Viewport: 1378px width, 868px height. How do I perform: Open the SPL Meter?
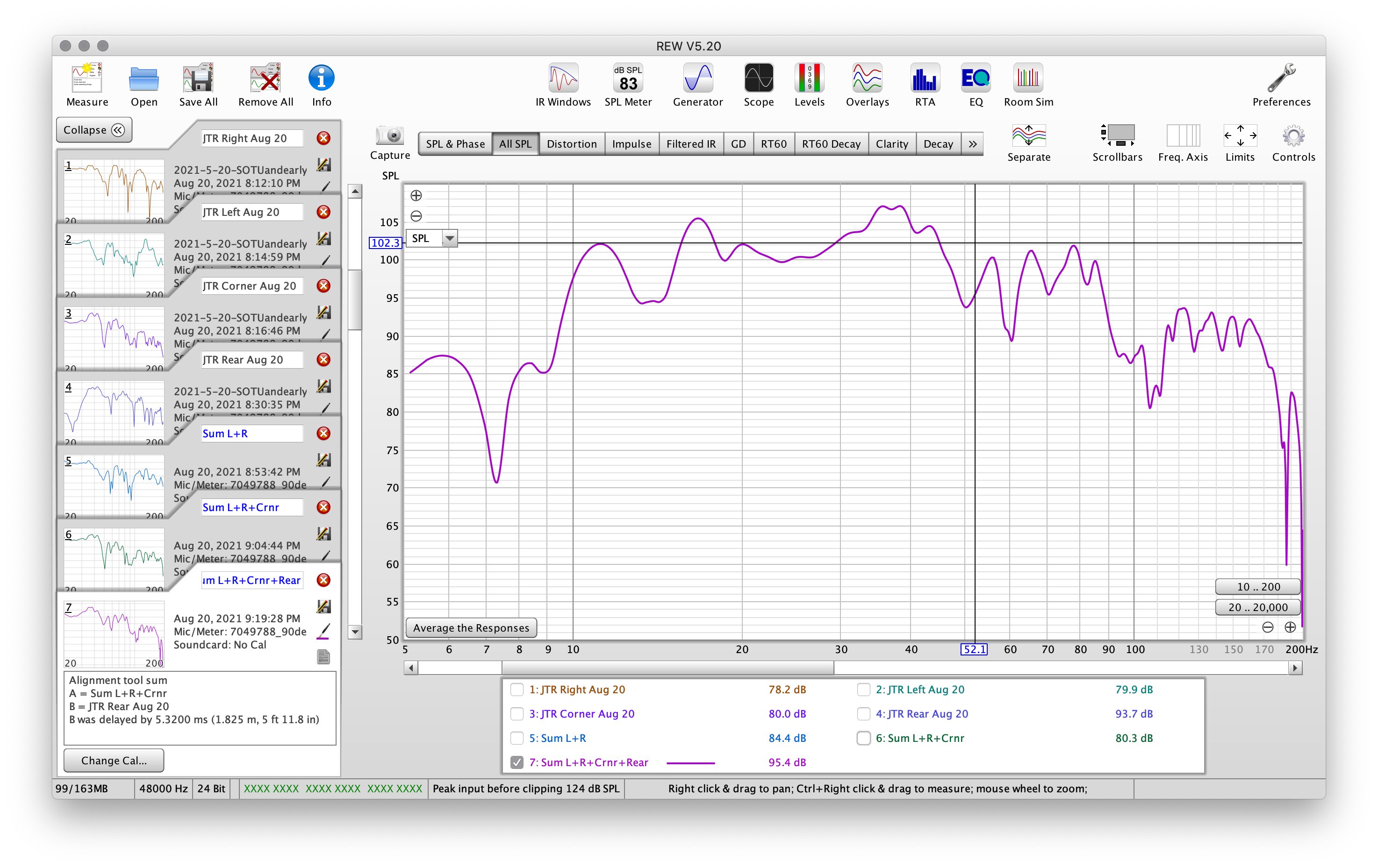(628, 85)
